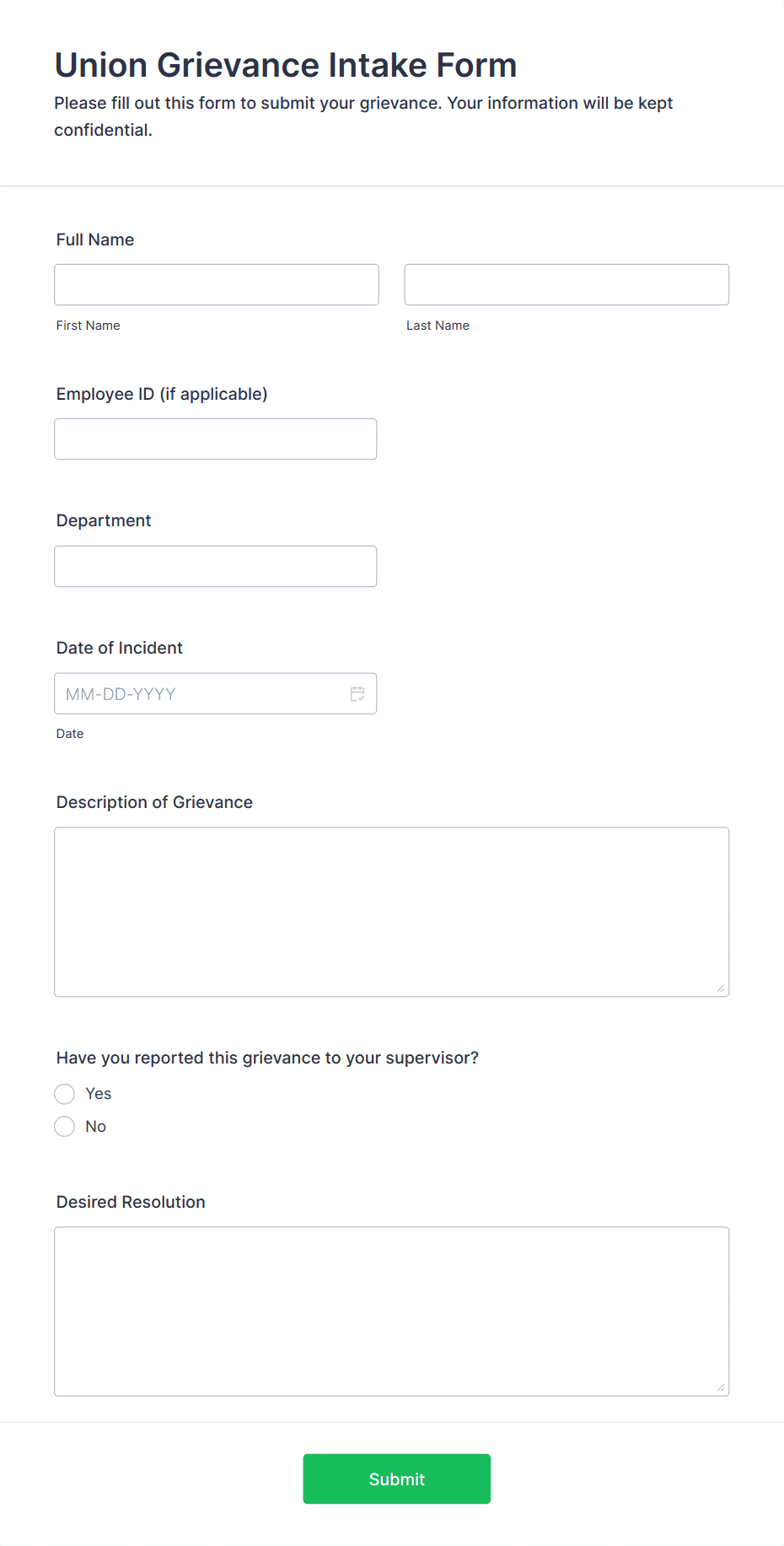
Task: Click the Full Name label
Action: (x=95, y=240)
